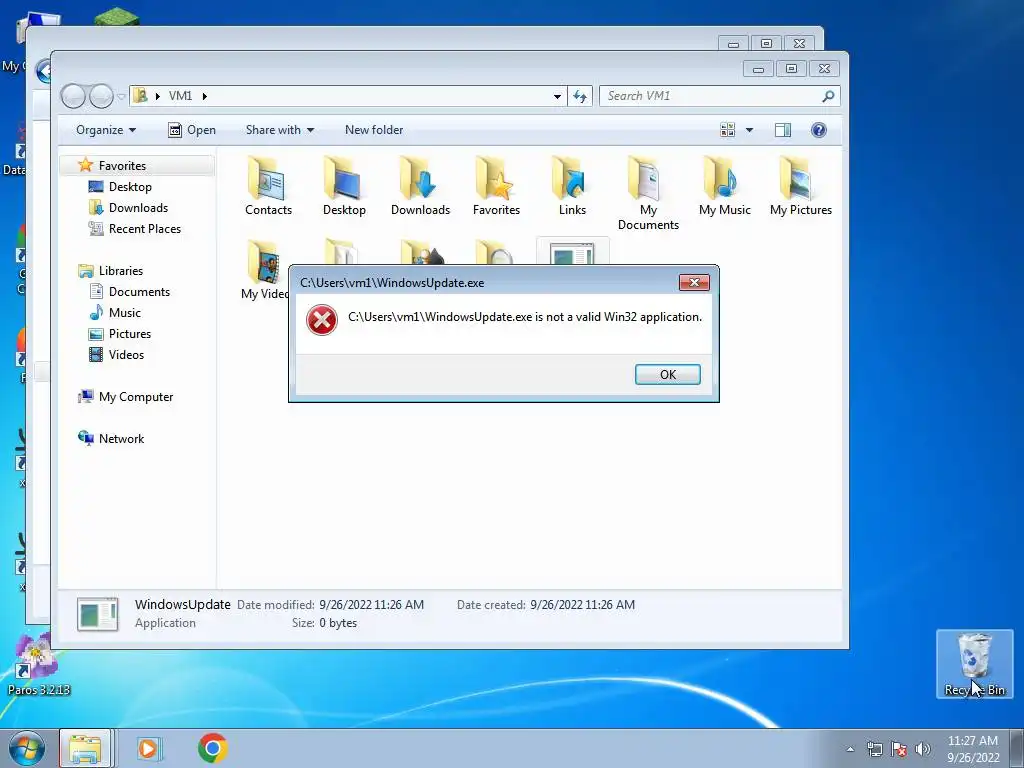Open the Links folder
The image size is (1024, 768).
click(572, 185)
